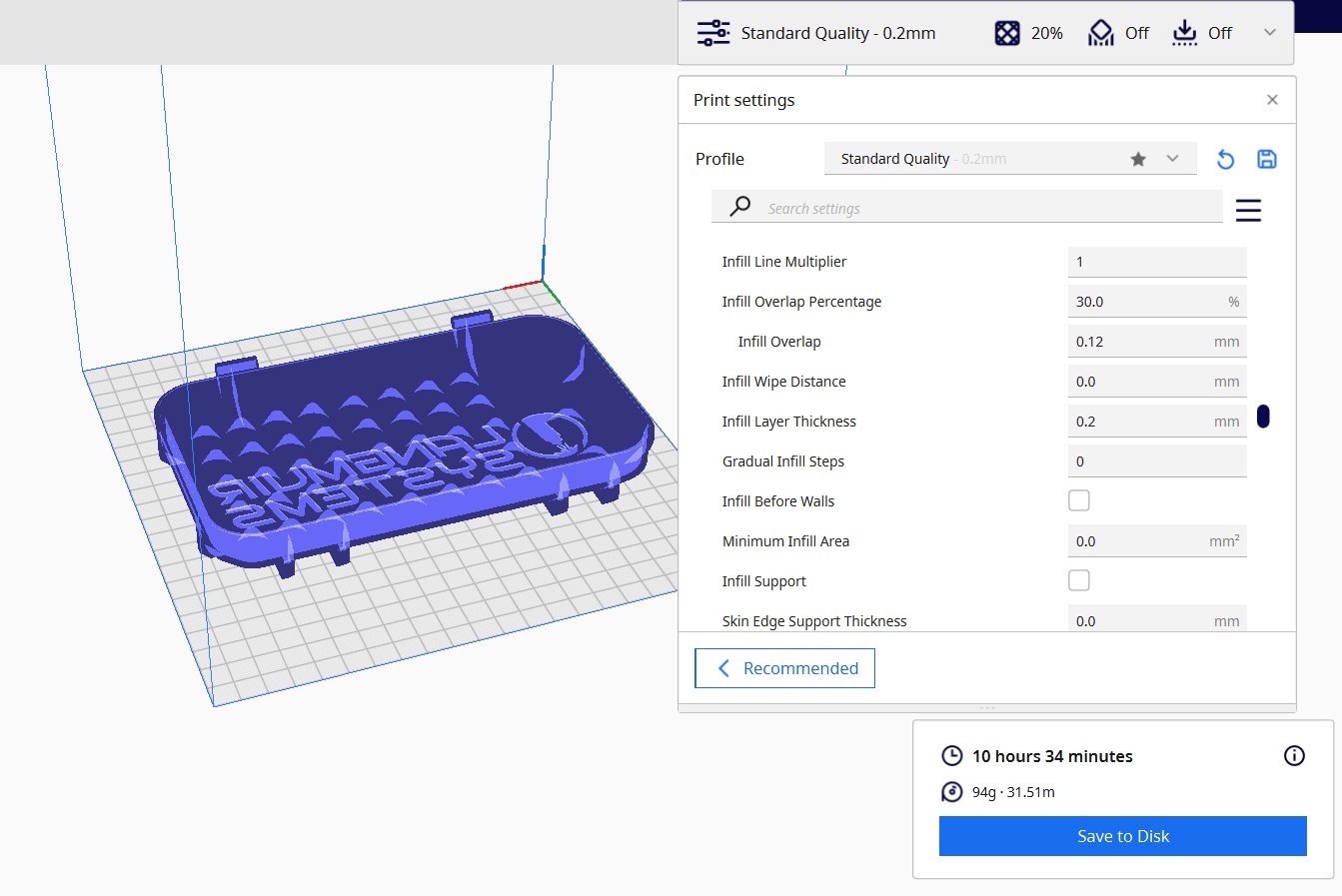
Task: Click the filament spool material icon
Action: [x=952, y=792]
